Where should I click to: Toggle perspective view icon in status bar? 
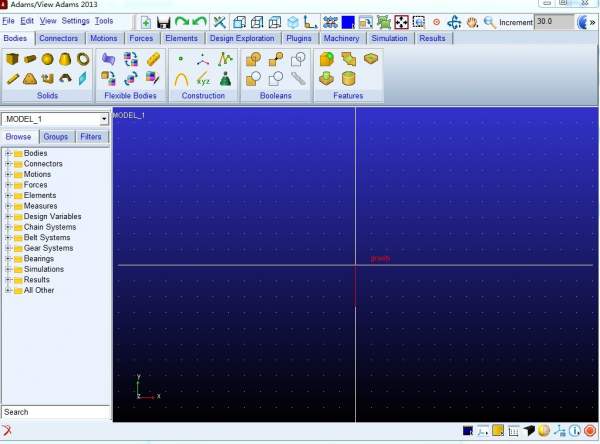[528, 431]
